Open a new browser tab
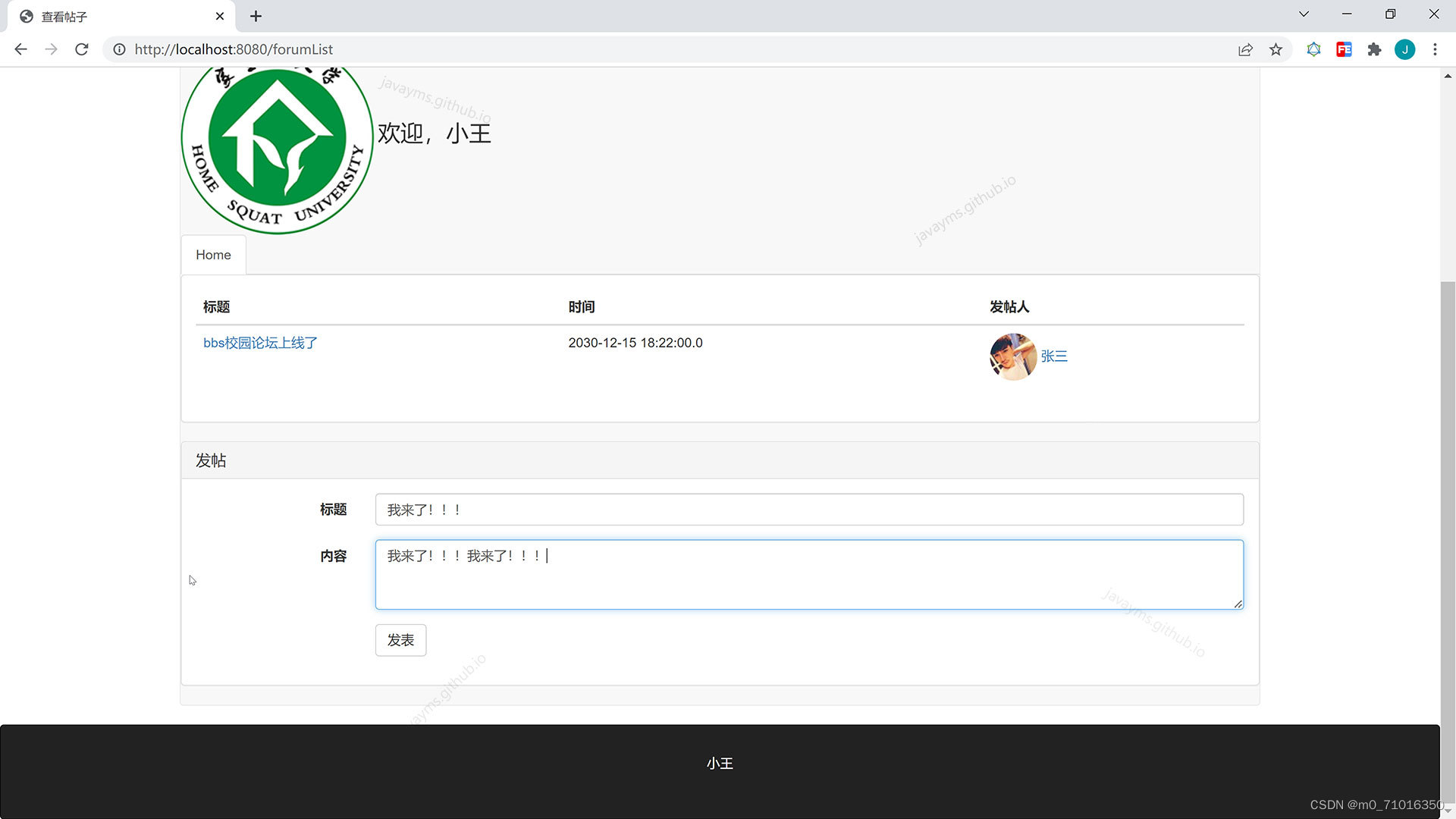Viewport: 1456px width, 819px height. click(256, 16)
